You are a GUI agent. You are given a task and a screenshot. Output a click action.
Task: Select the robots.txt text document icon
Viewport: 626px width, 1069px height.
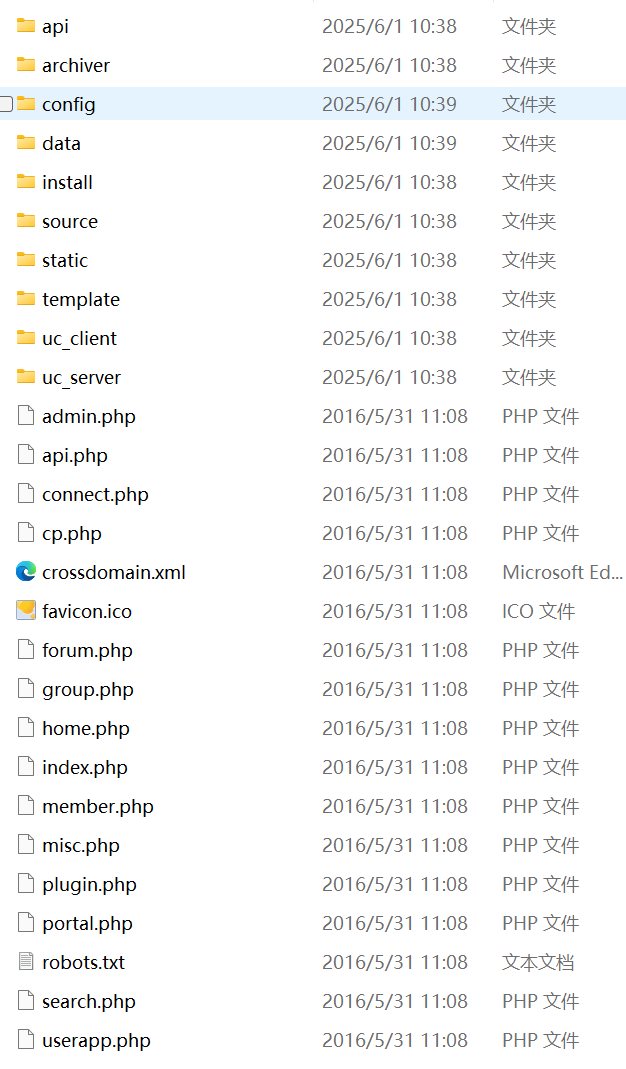(x=26, y=962)
